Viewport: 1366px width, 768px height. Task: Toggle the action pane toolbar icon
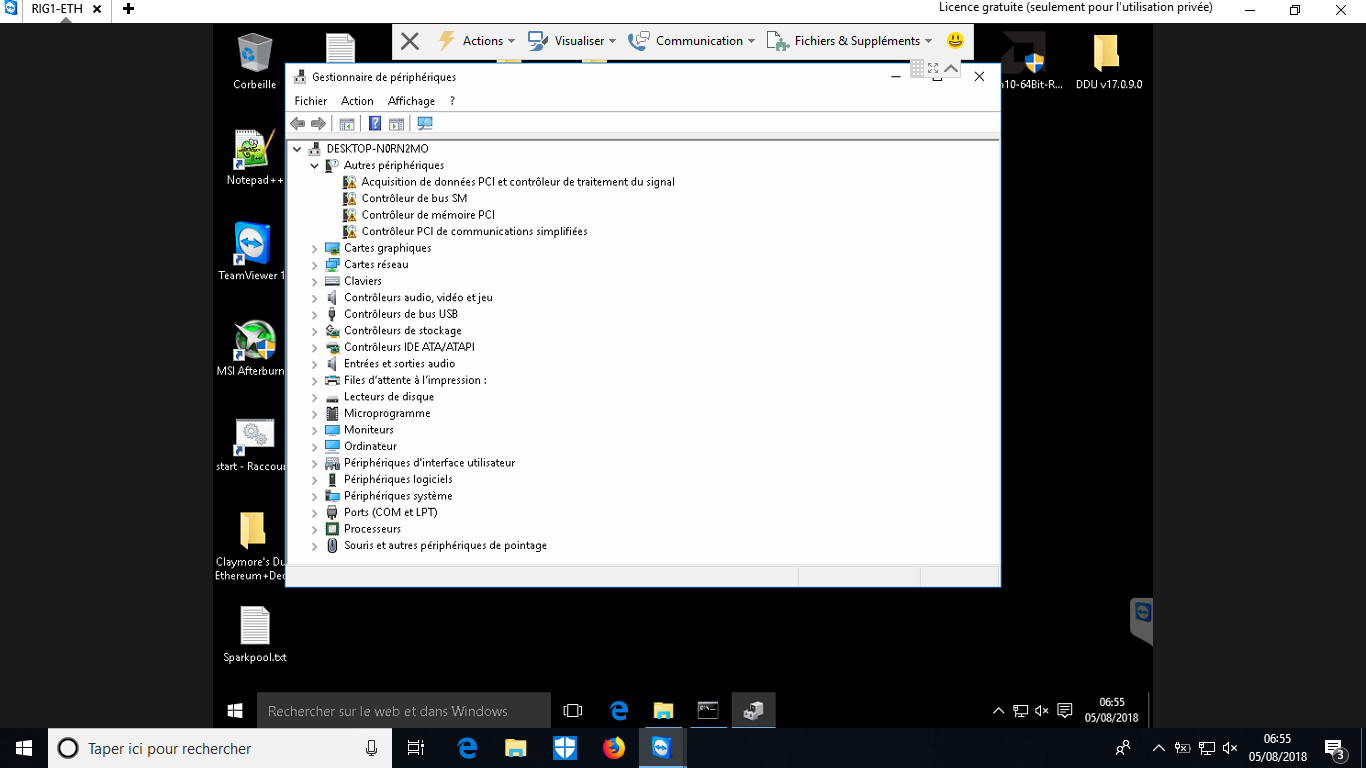point(396,124)
